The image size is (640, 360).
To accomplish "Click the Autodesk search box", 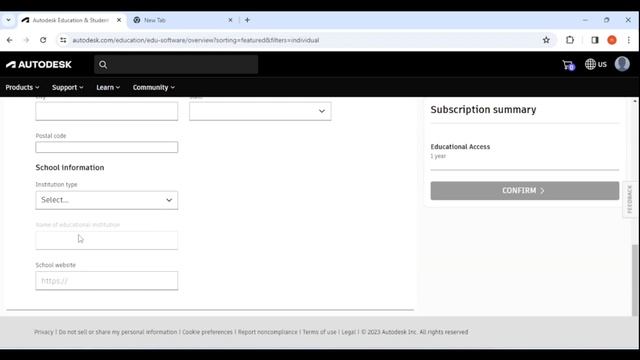I will point(176,64).
